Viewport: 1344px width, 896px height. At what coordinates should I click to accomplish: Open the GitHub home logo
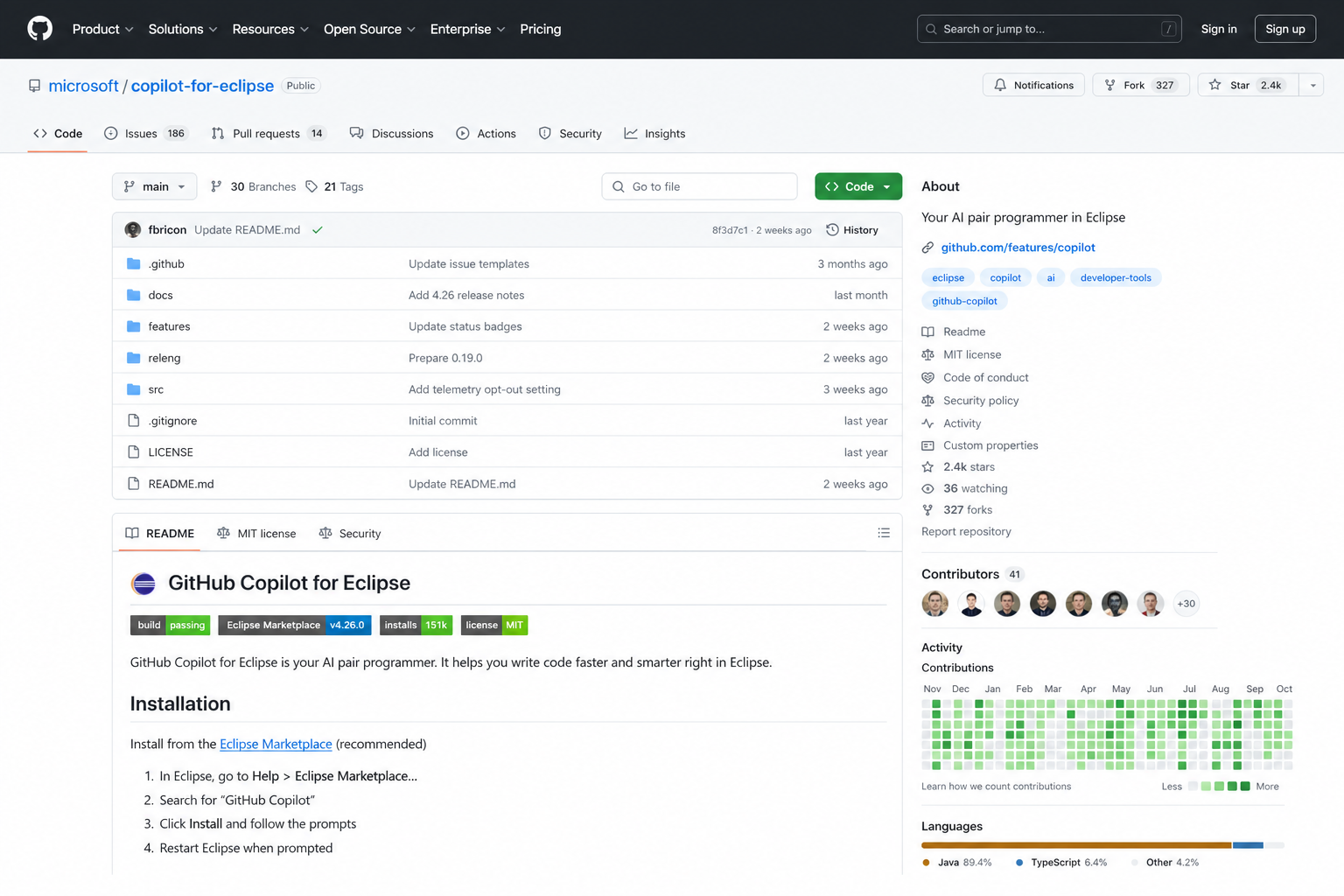[39, 29]
